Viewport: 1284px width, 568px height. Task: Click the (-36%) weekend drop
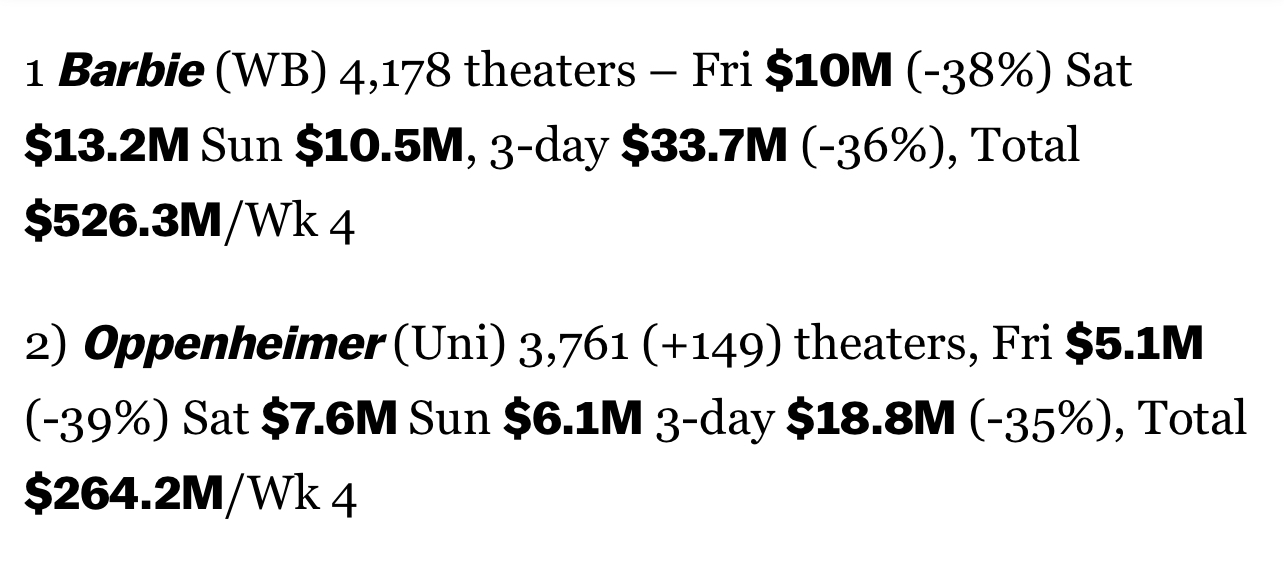pyautogui.click(x=877, y=147)
